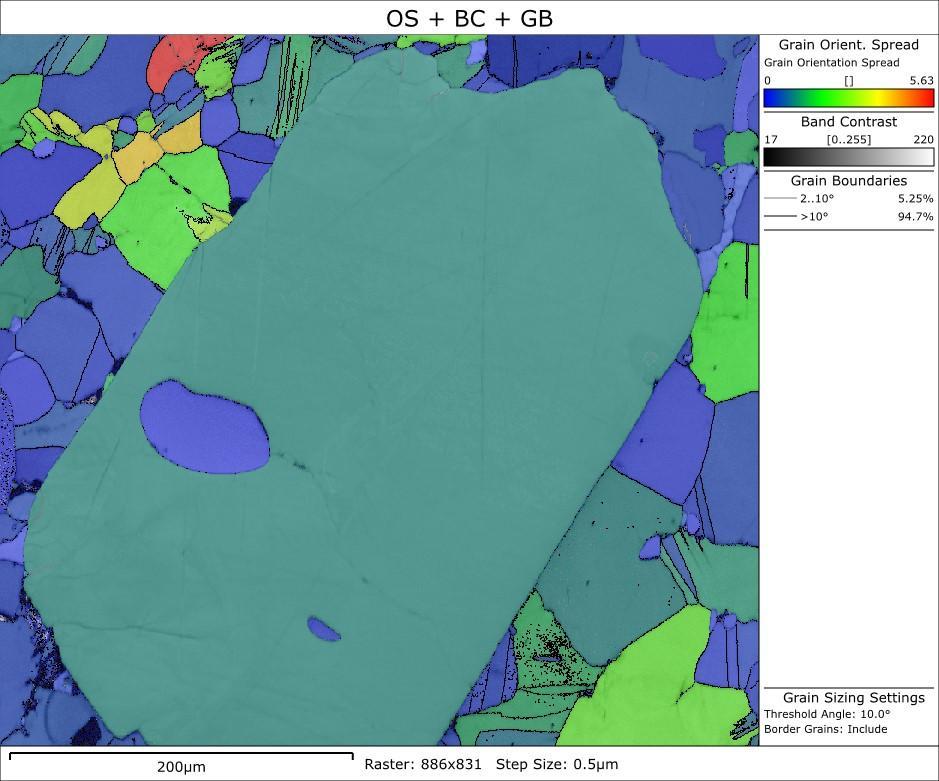Select the large blue oval inclusion

pyautogui.click(x=204, y=427)
